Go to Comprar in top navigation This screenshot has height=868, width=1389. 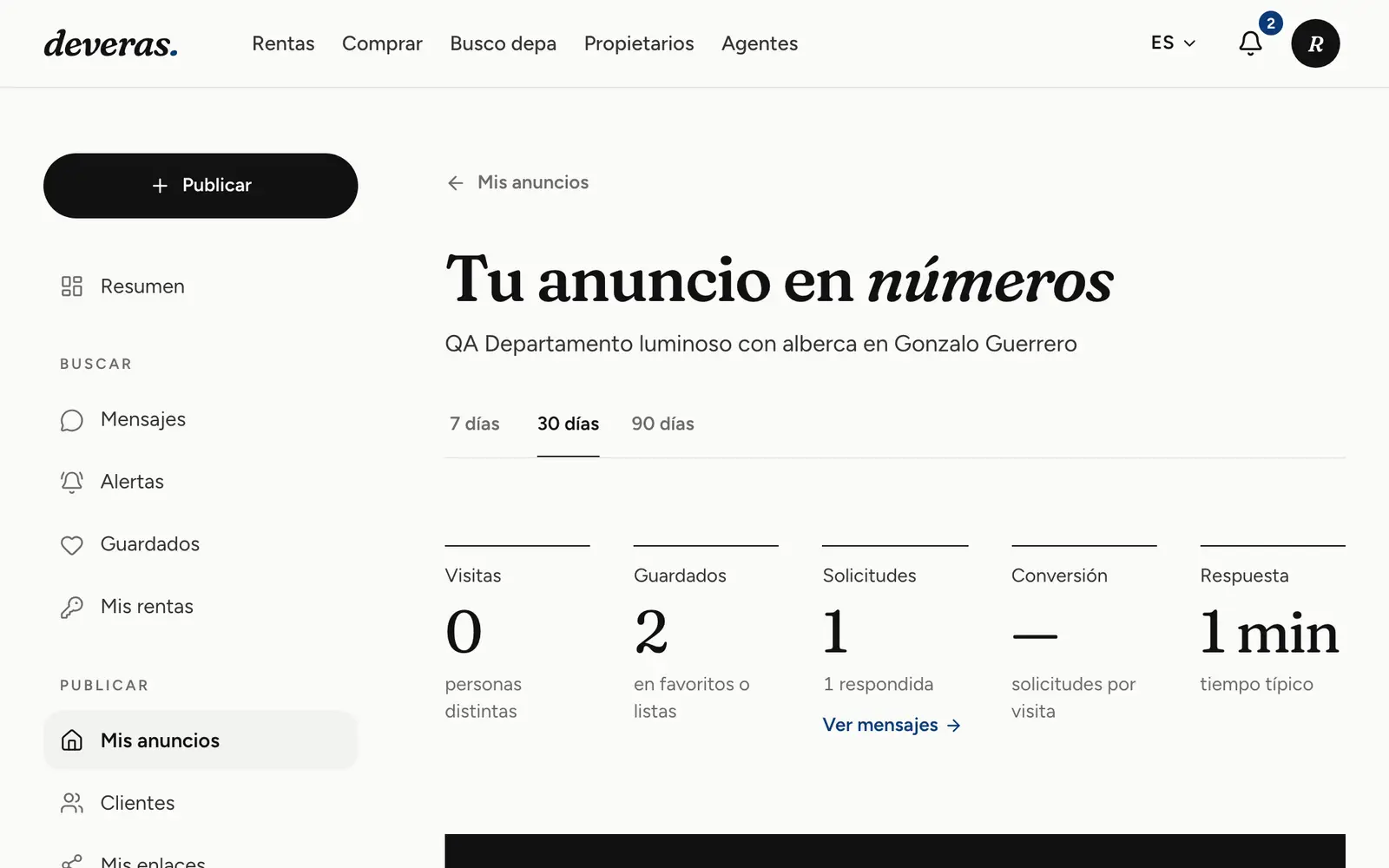(382, 43)
